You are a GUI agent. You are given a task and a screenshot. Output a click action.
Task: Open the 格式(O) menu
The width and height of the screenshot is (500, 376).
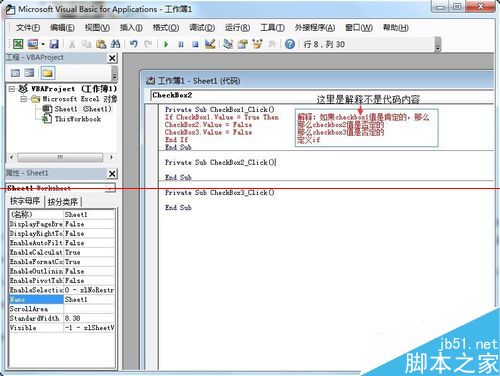tap(166, 28)
